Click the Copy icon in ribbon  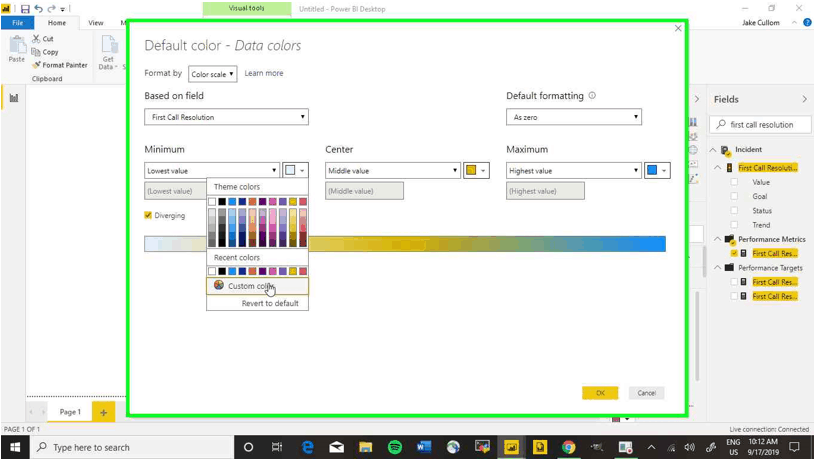(36, 52)
